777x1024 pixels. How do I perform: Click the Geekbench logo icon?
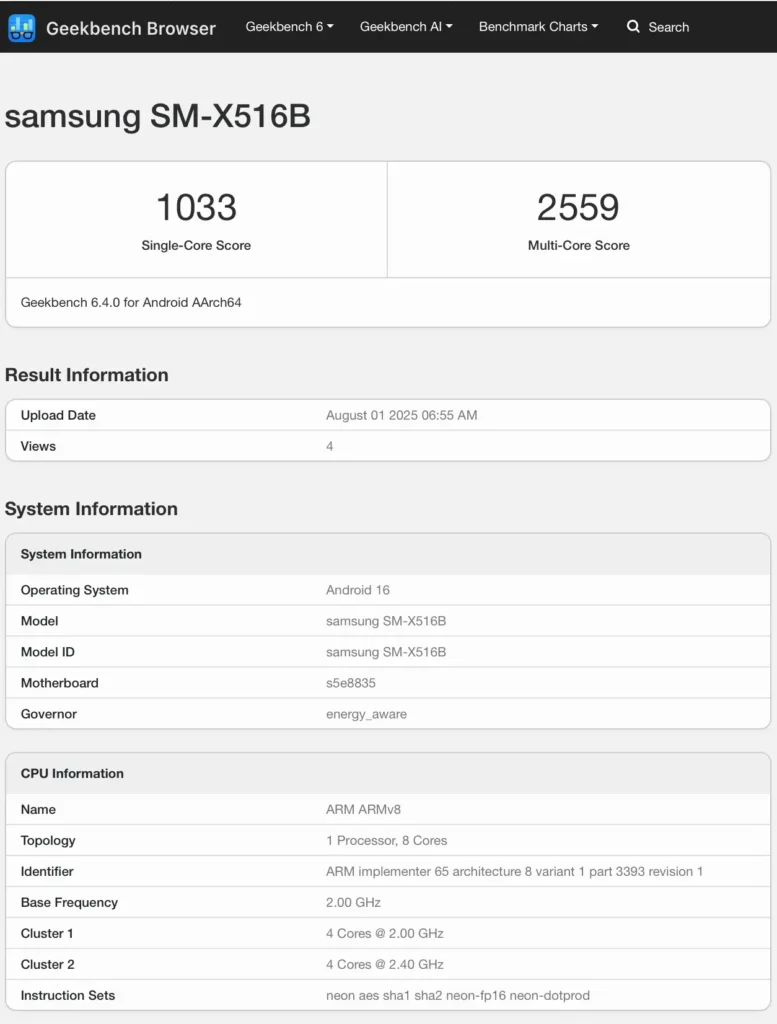22,28
